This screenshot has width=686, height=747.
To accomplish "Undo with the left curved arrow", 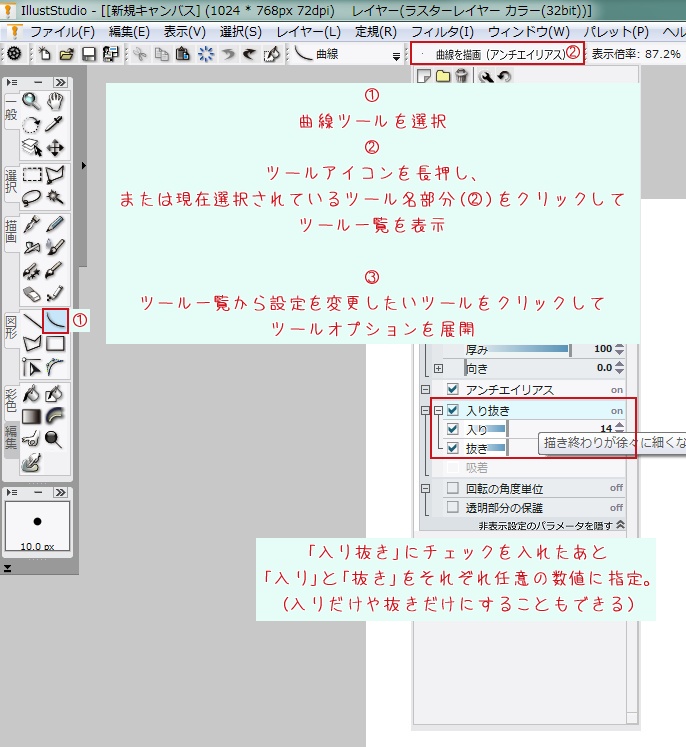I will pyautogui.click(x=228, y=54).
